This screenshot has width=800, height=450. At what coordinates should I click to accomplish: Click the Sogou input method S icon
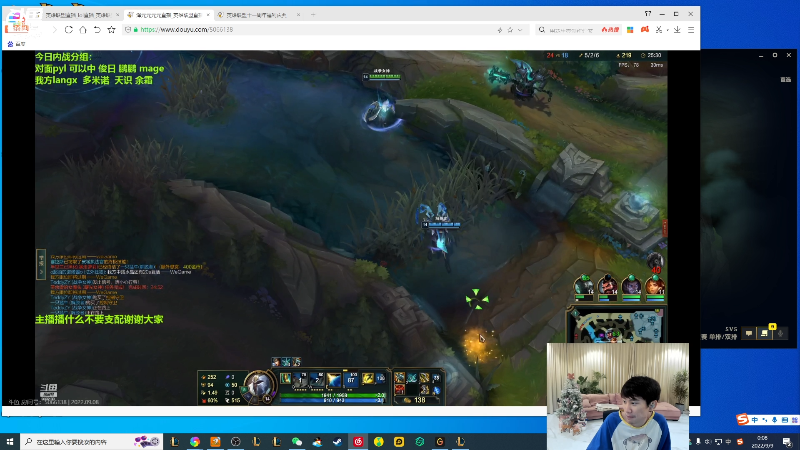point(742,419)
